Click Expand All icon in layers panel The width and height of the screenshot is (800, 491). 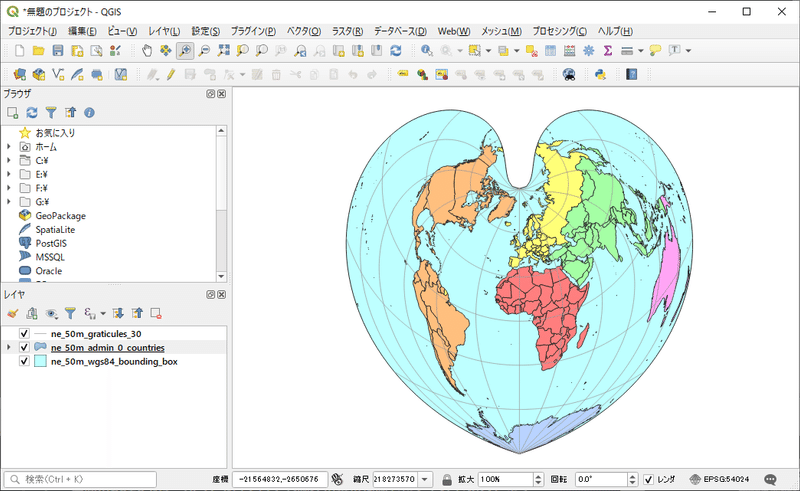coord(118,313)
